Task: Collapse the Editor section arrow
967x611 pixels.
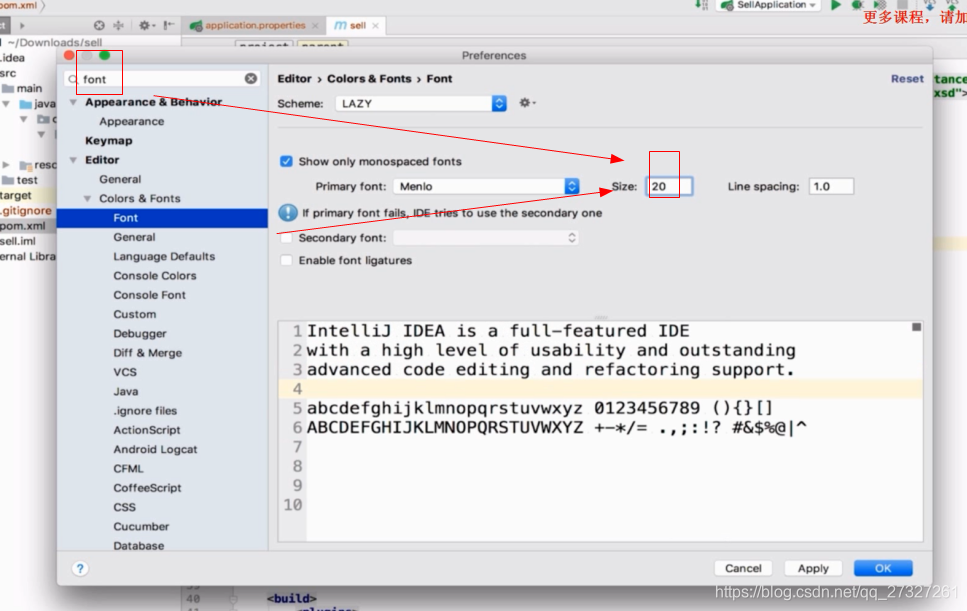Action: (x=73, y=160)
